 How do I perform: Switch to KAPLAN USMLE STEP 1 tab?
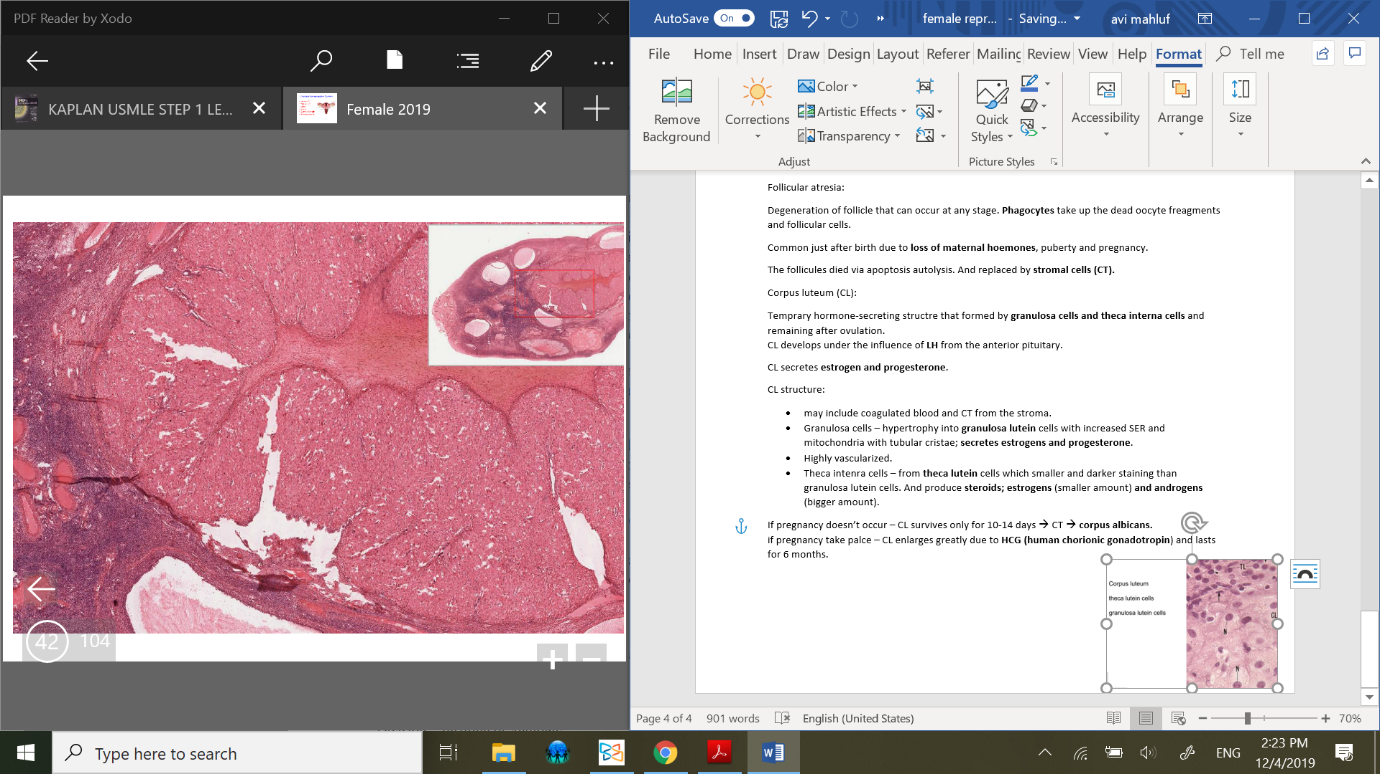[x=140, y=109]
